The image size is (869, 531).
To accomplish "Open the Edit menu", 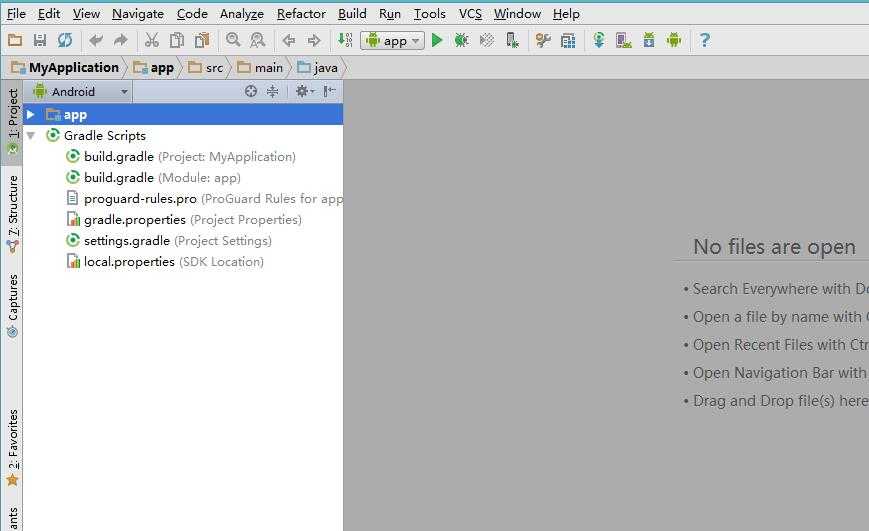I will (x=49, y=14).
